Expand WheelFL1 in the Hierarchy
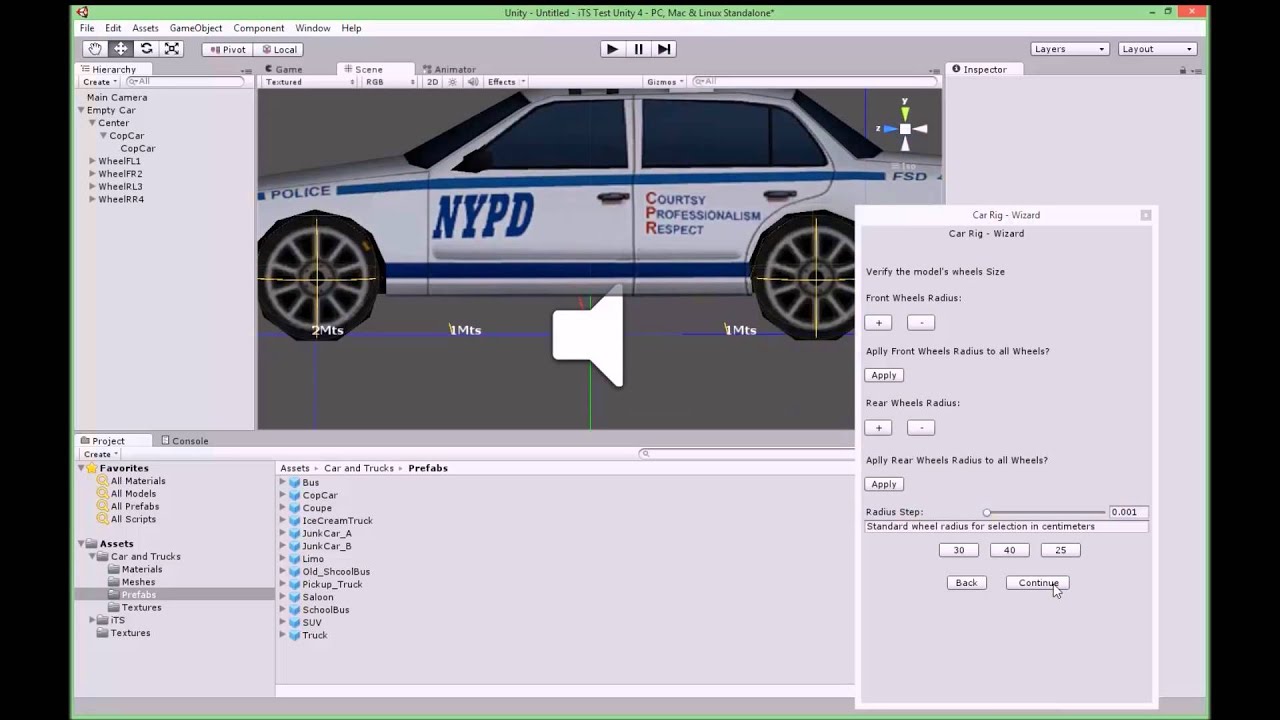This screenshot has height=720, width=1280. click(92, 161)
